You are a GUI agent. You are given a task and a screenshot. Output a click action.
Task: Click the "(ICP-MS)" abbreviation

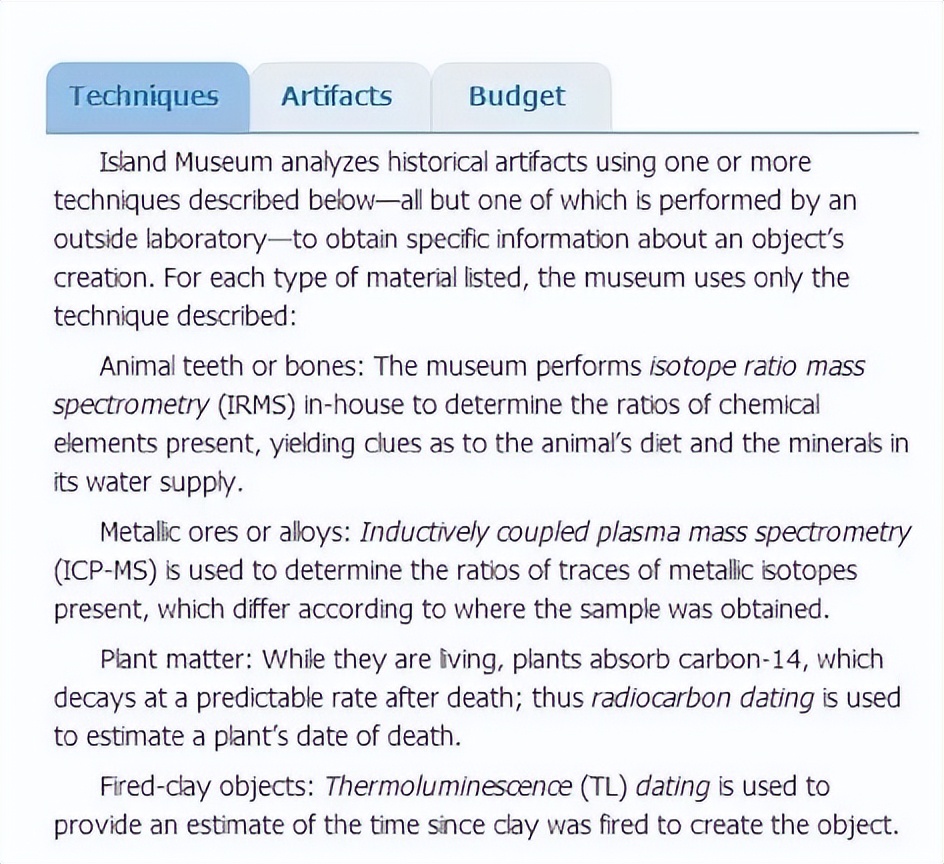tap(102, 571)
